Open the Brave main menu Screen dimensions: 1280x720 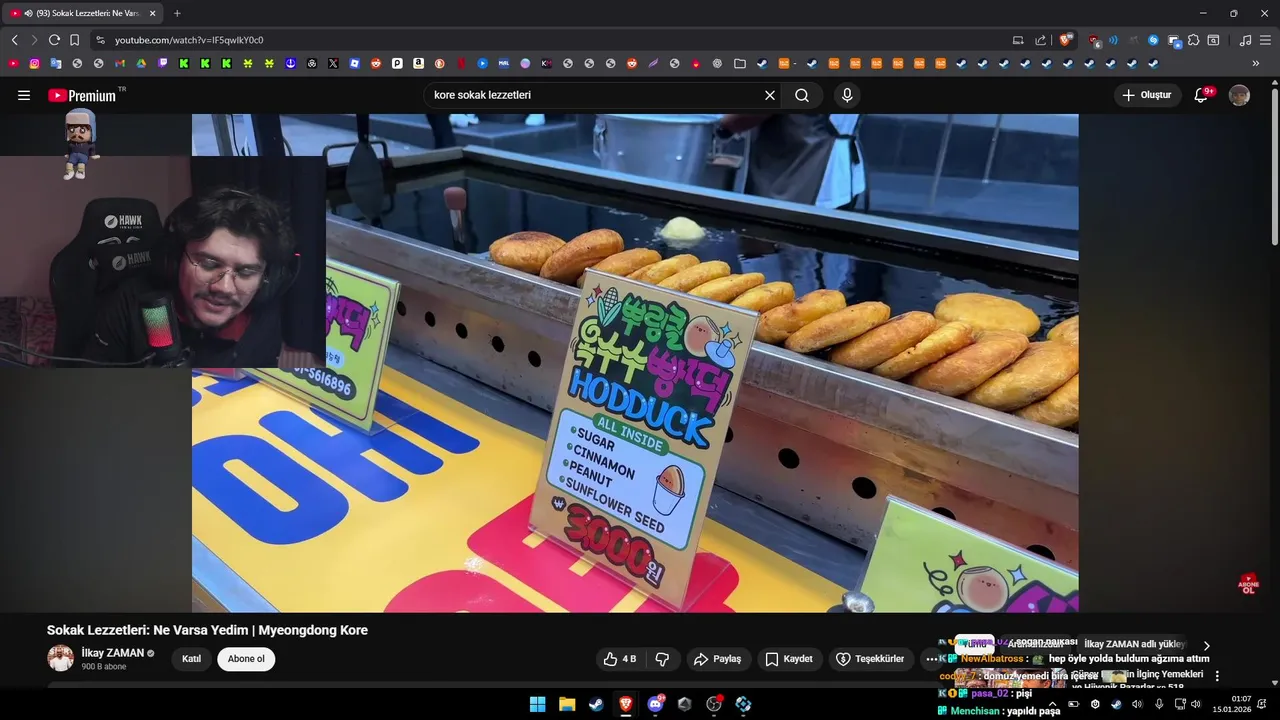pos(1265,40)
